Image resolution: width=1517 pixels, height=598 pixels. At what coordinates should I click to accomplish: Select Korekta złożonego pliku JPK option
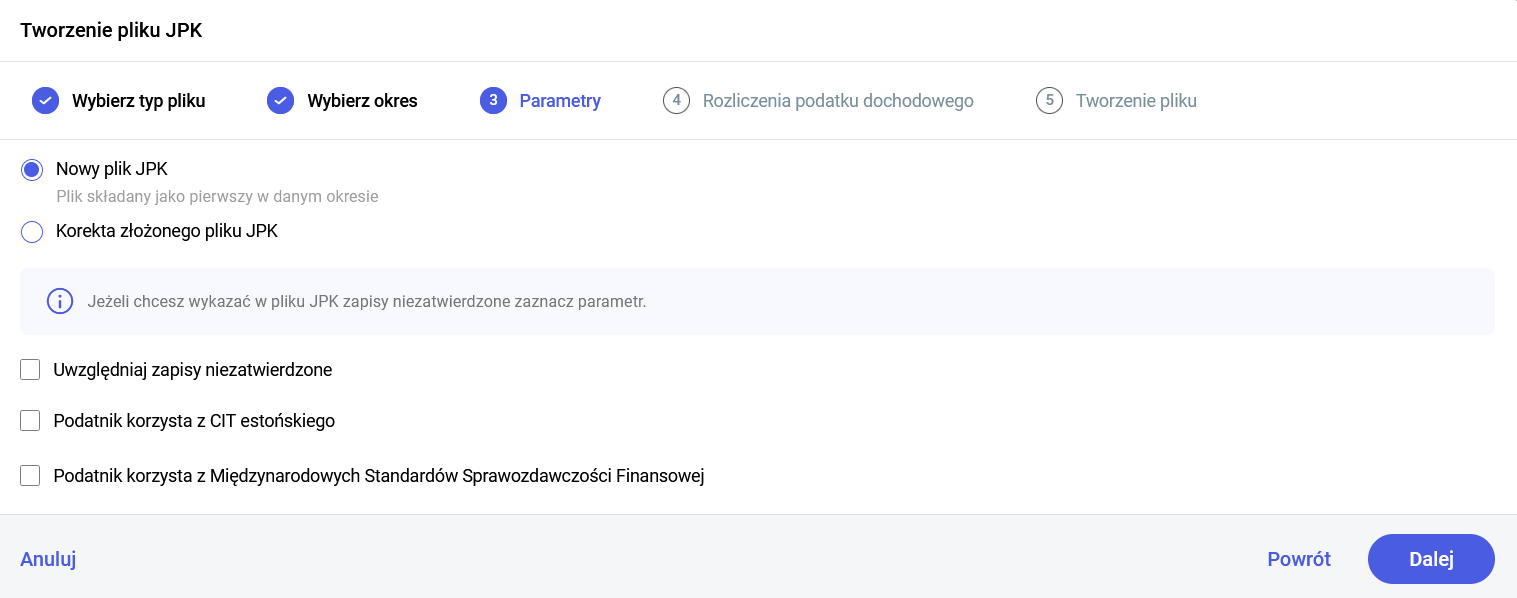point(32,232)
